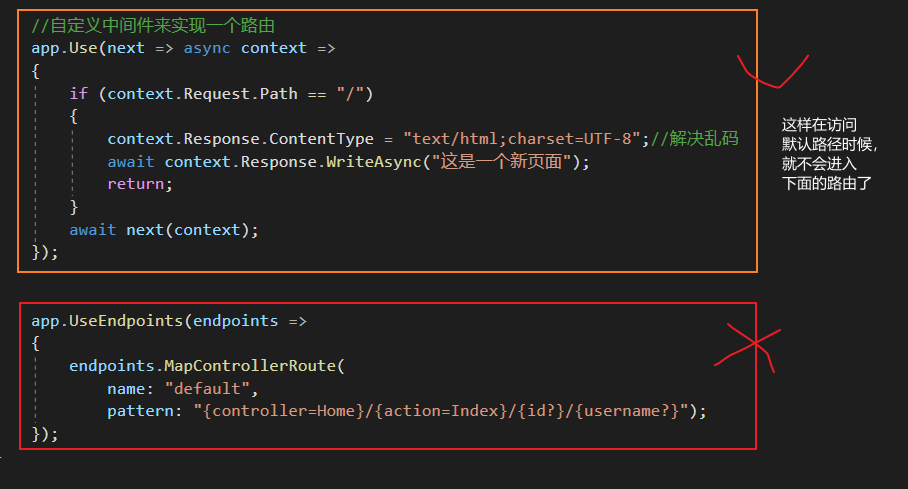Click the context.Request.Path condition
908x489 pixels.
(x=202, y=94)
